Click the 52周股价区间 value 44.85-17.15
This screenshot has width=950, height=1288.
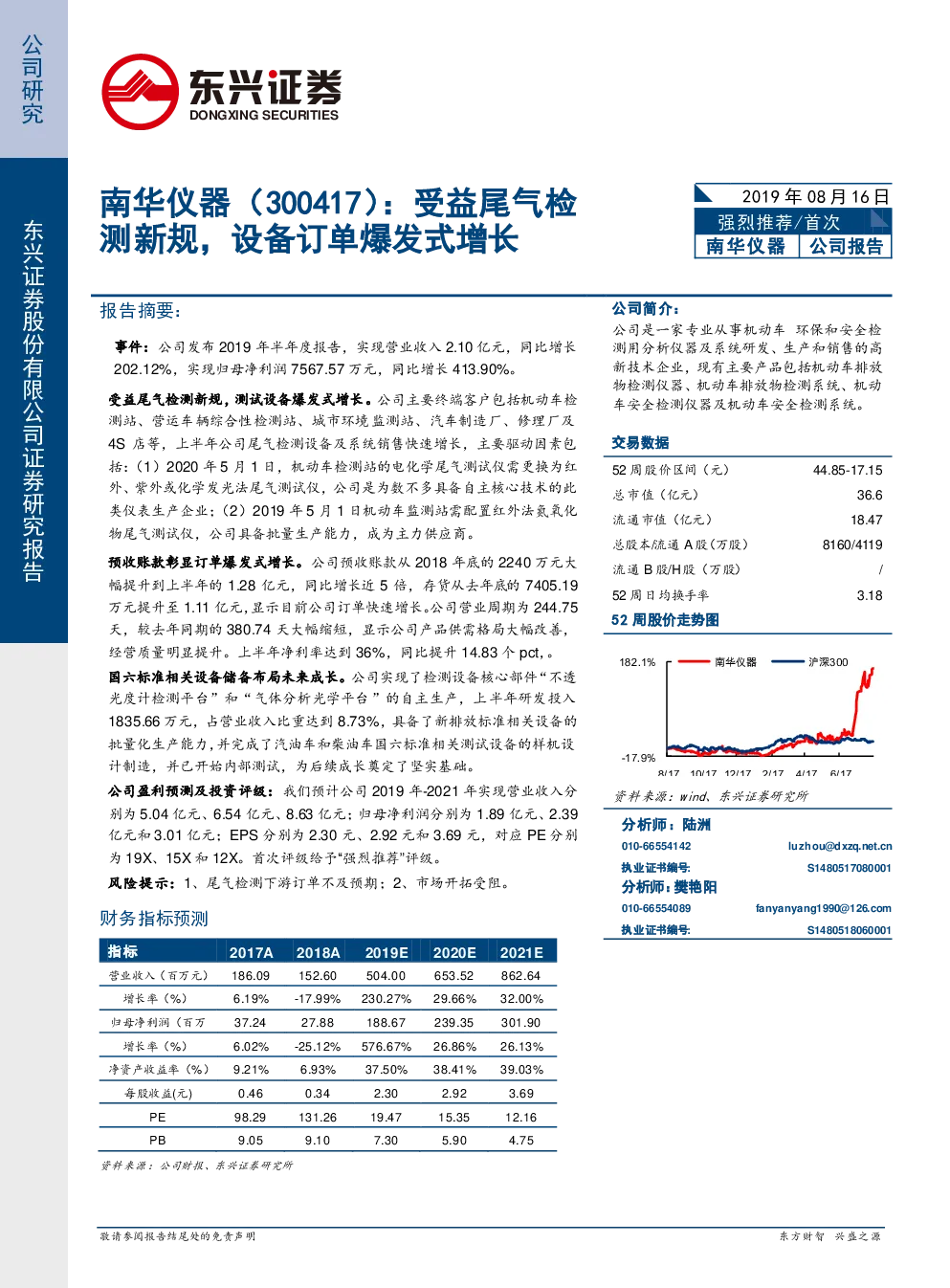(x=848, y=470)
